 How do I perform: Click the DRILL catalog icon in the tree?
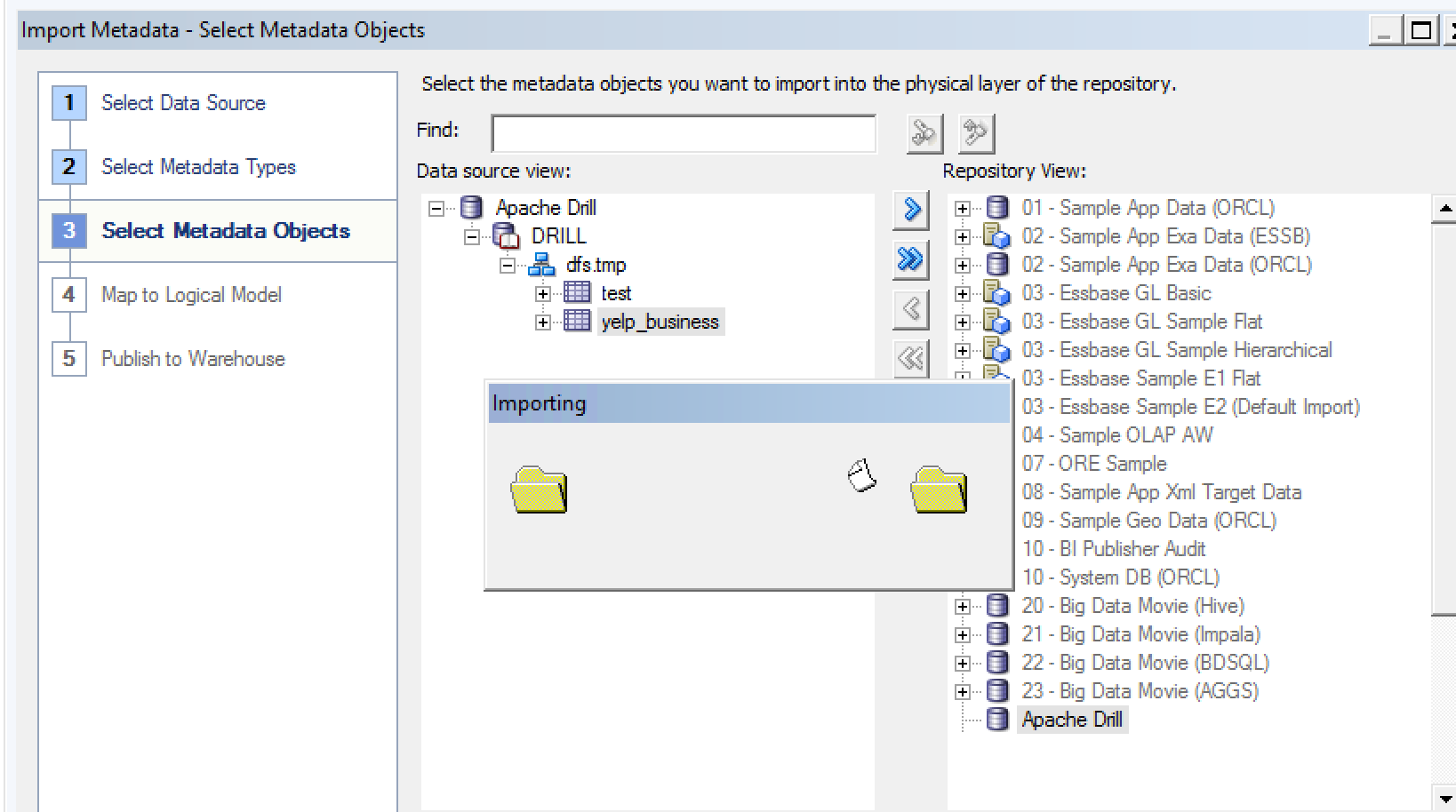[x=506, y=236]
